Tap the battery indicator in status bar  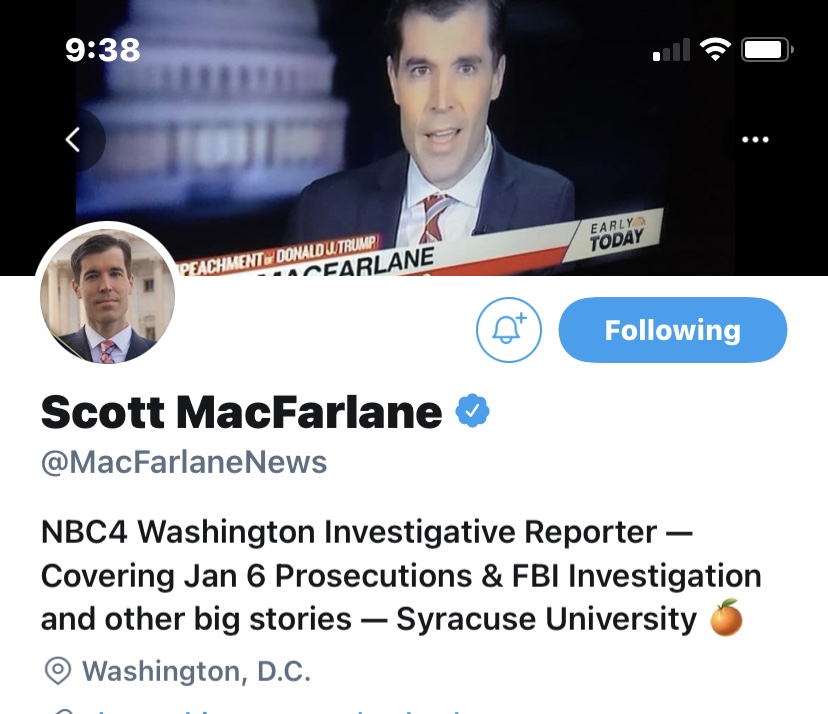click(768, 49)
